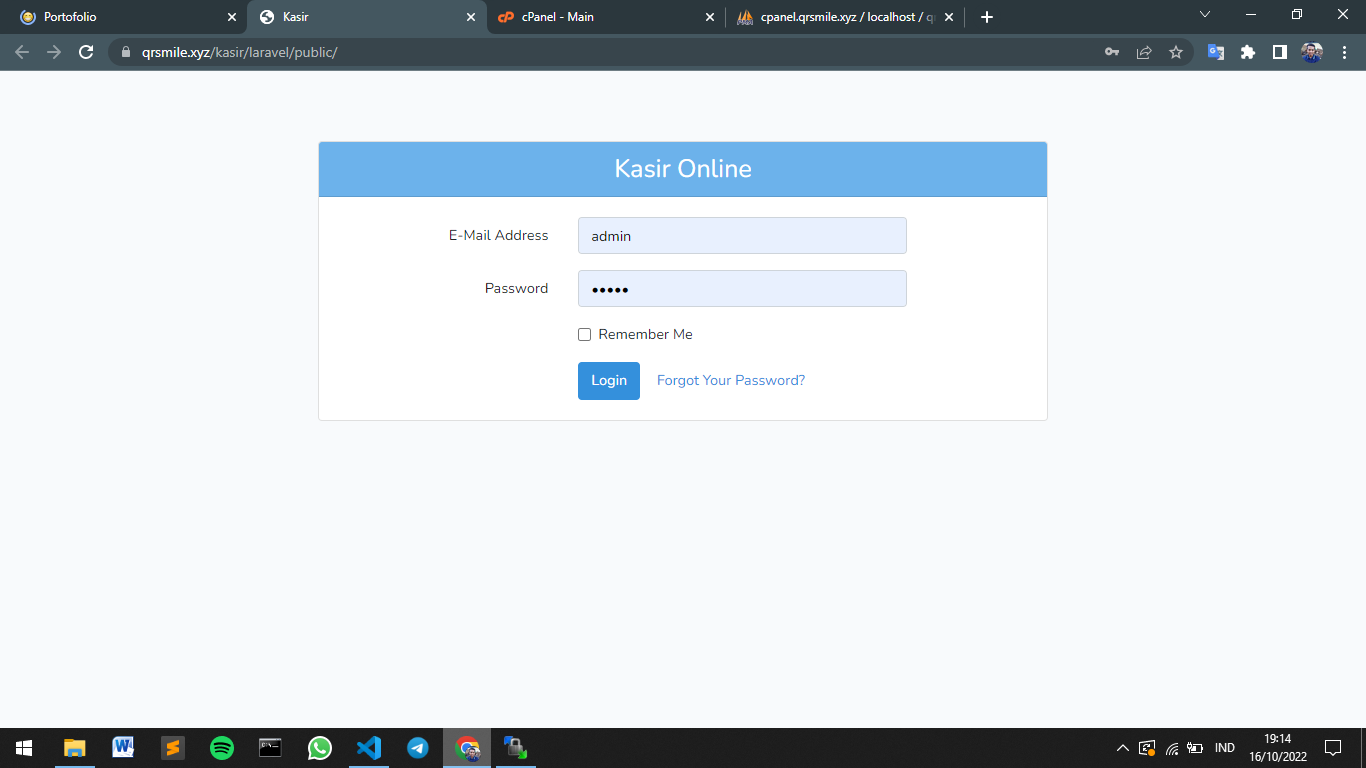This screenshot has height=768, width=1366.
Task: Enable the Remember Me checkbox
Action: pos(585,335)
